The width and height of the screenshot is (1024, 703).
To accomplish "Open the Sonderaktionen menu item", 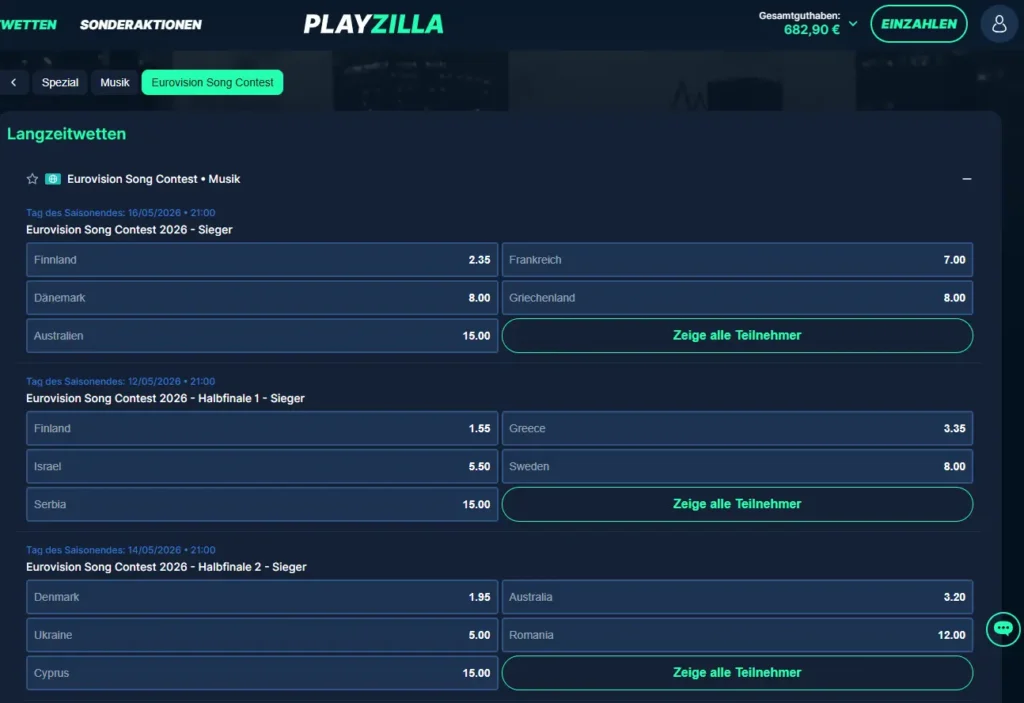I will (x=141, y=25).
